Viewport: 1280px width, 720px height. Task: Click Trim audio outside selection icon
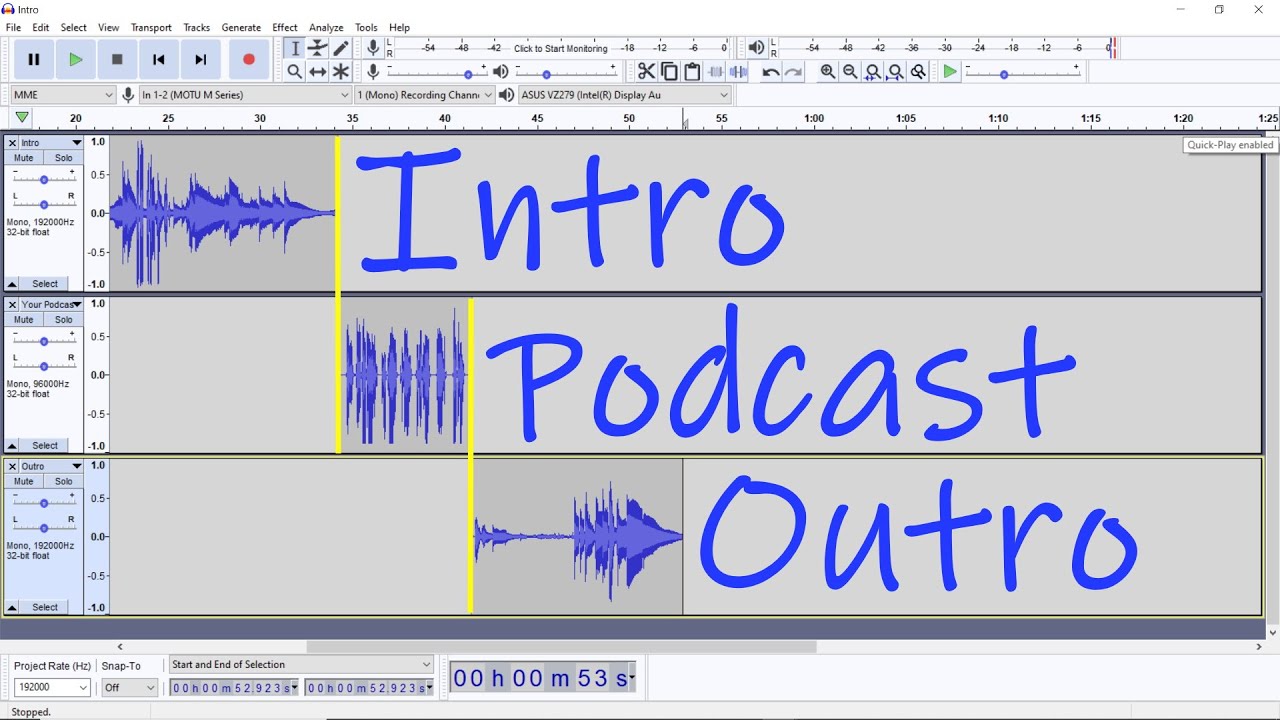coord(716,71)
